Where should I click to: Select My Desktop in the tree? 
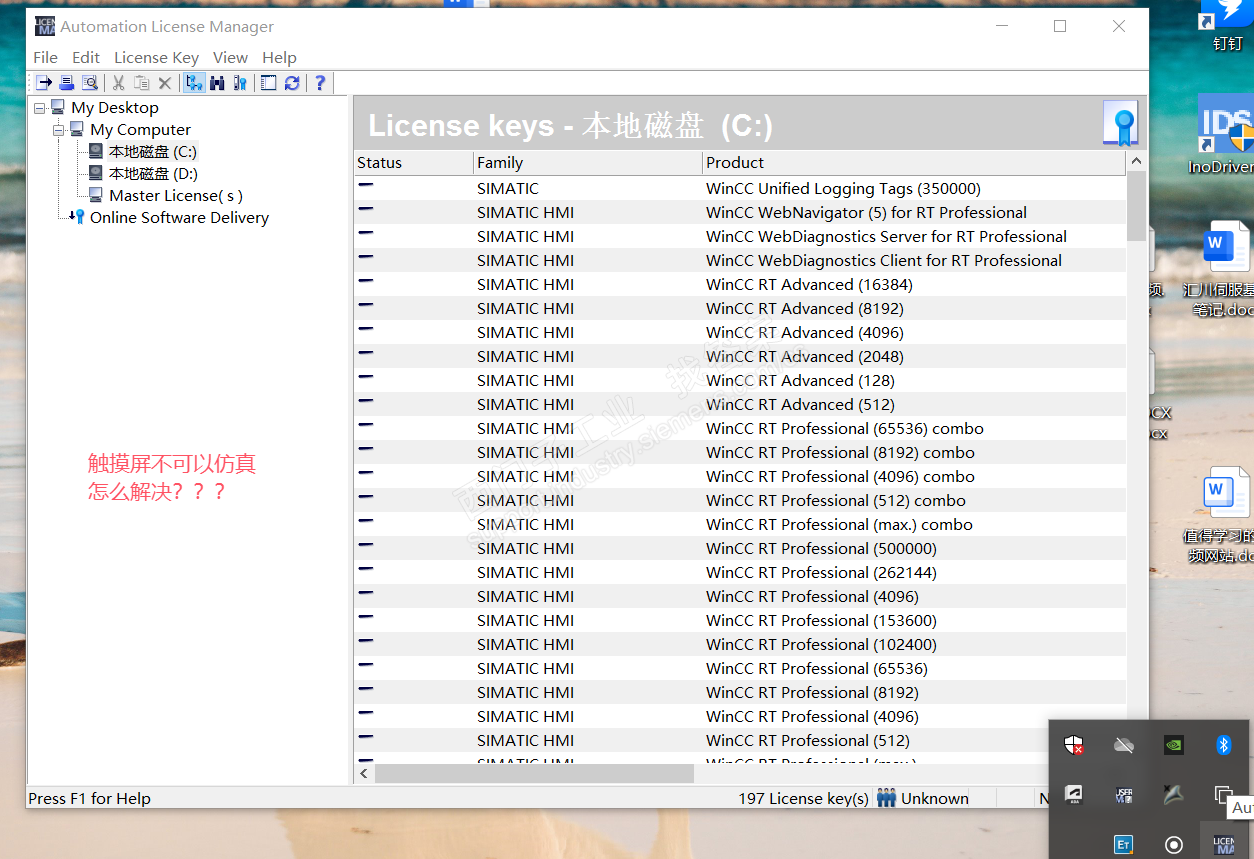114,107
